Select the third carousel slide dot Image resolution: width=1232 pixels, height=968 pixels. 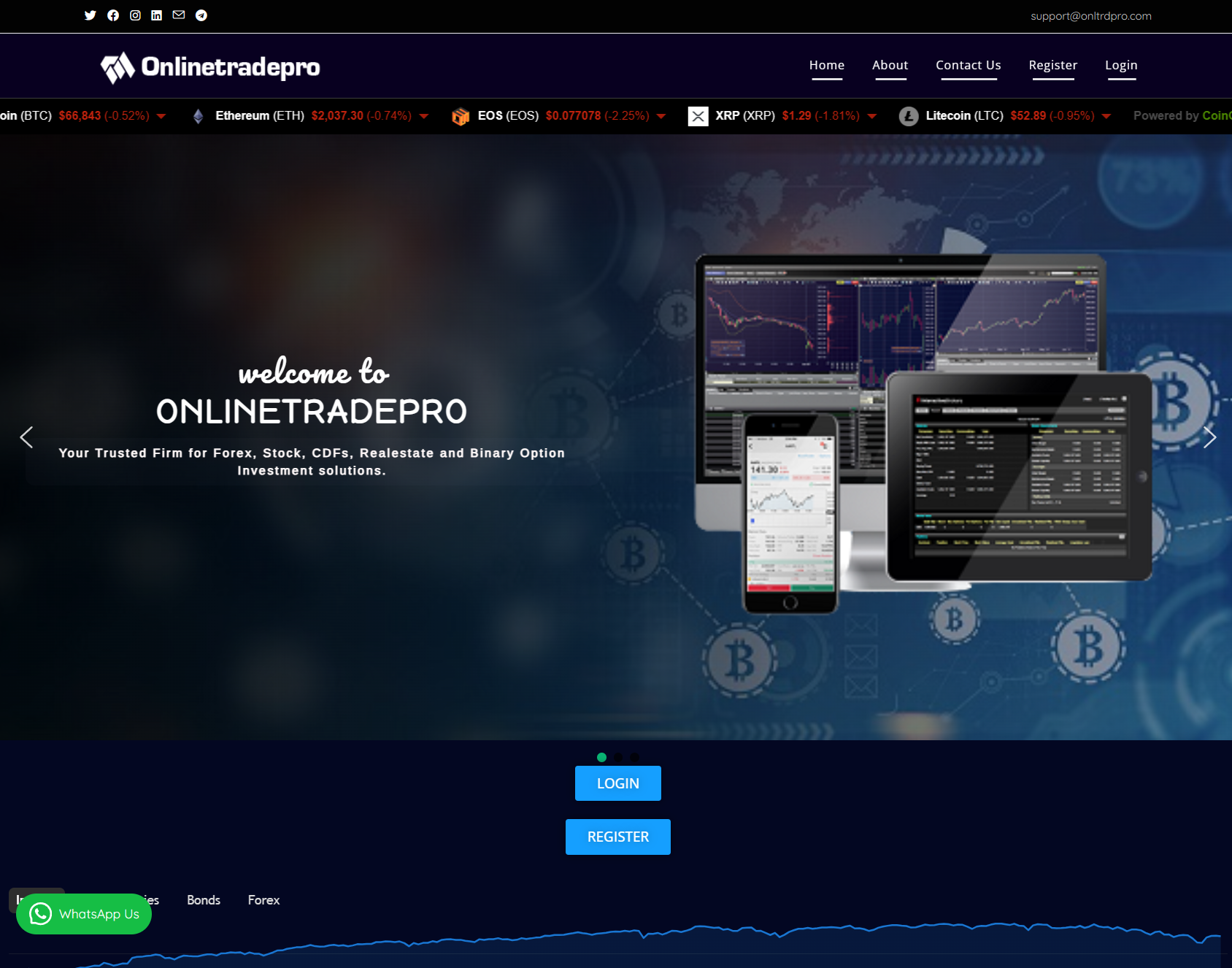coord(634,758)
